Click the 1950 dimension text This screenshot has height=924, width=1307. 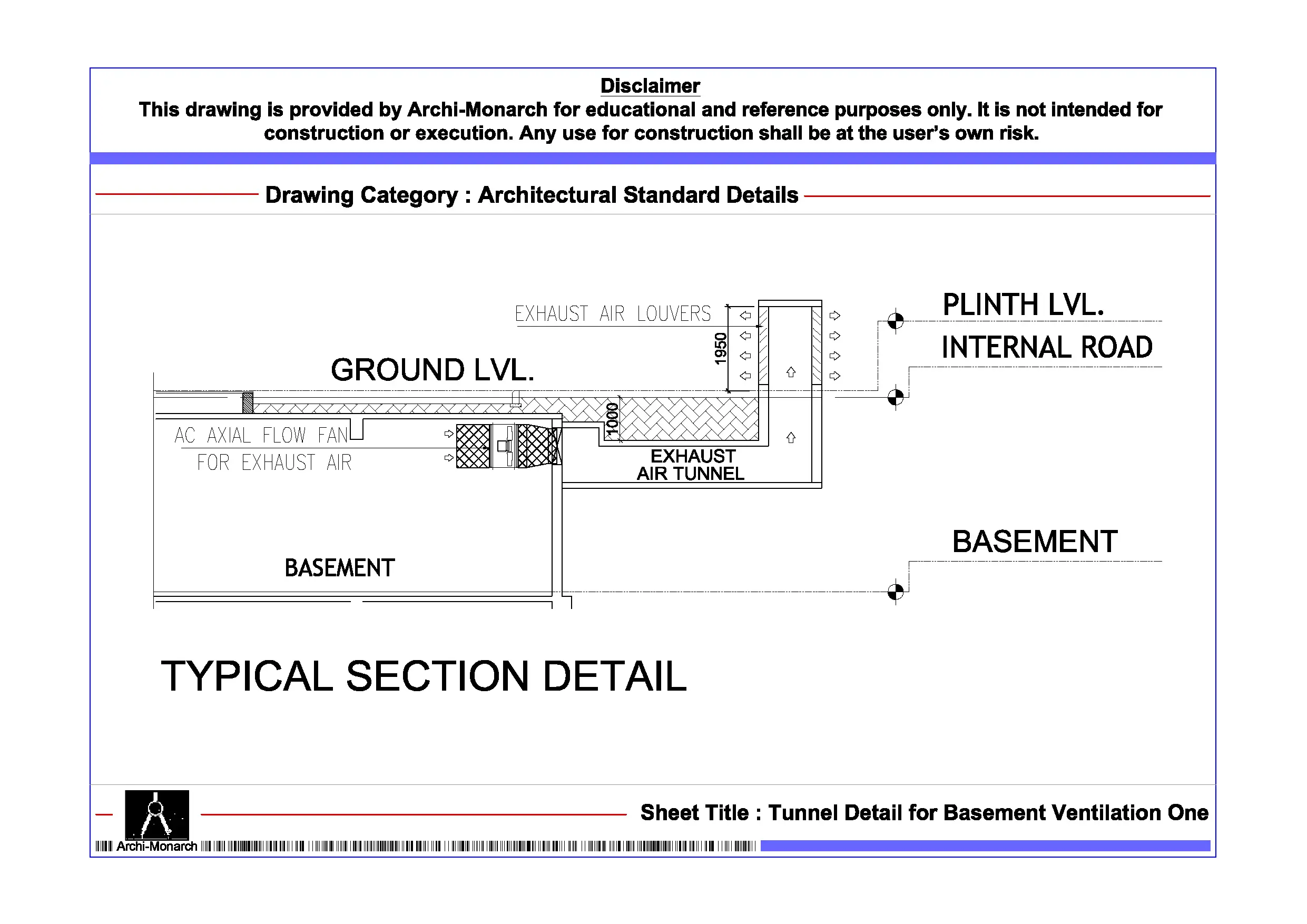(721, 349)
